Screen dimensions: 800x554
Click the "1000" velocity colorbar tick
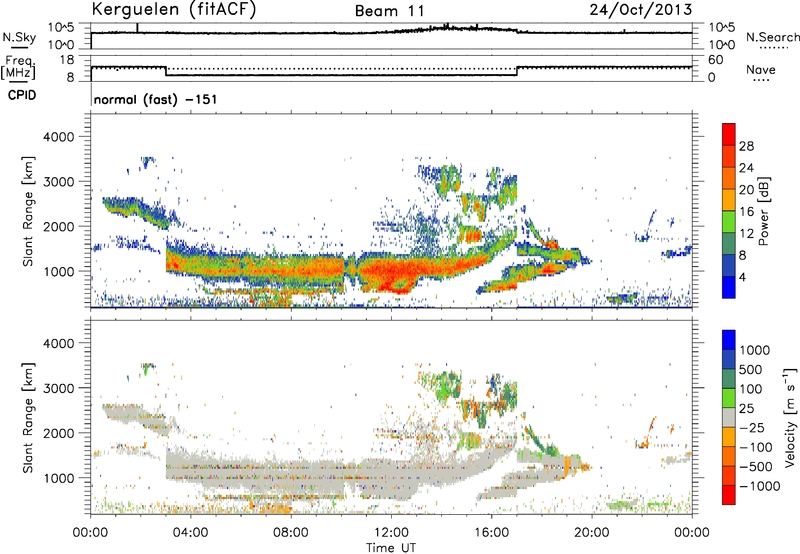tap(754, 350)
